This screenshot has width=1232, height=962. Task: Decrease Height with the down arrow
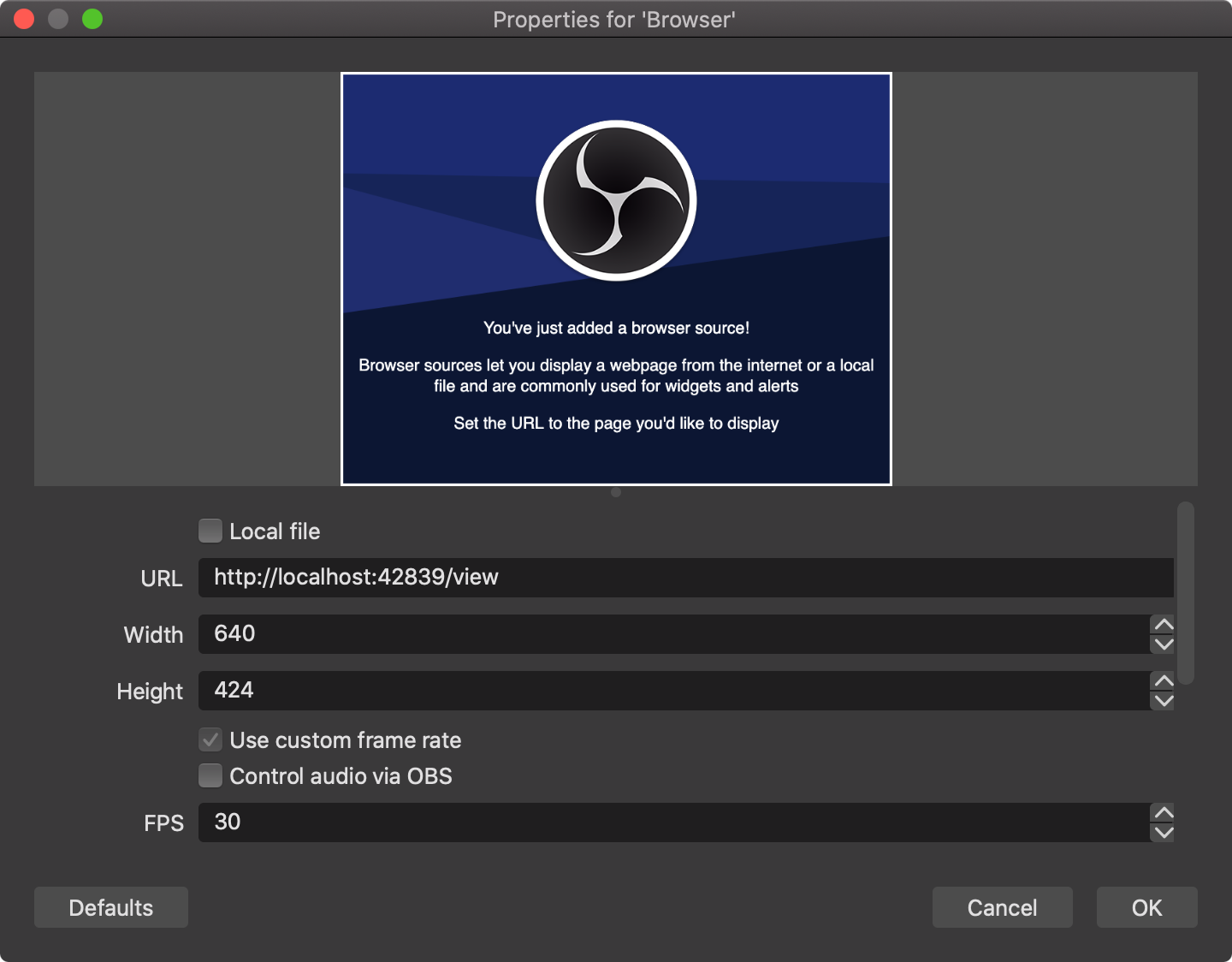coord(1164,701)
